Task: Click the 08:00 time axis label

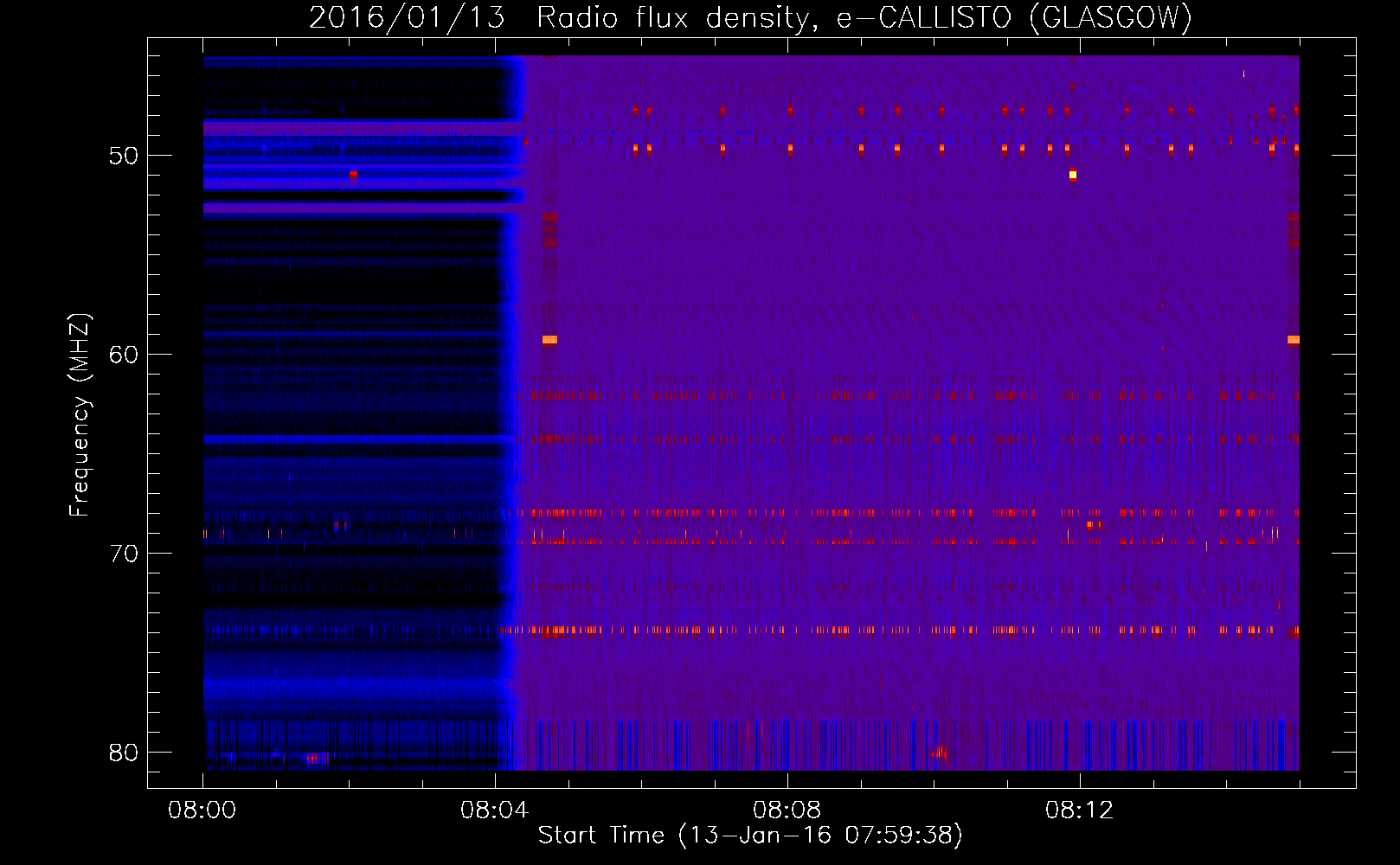Action: pos(202,811)
